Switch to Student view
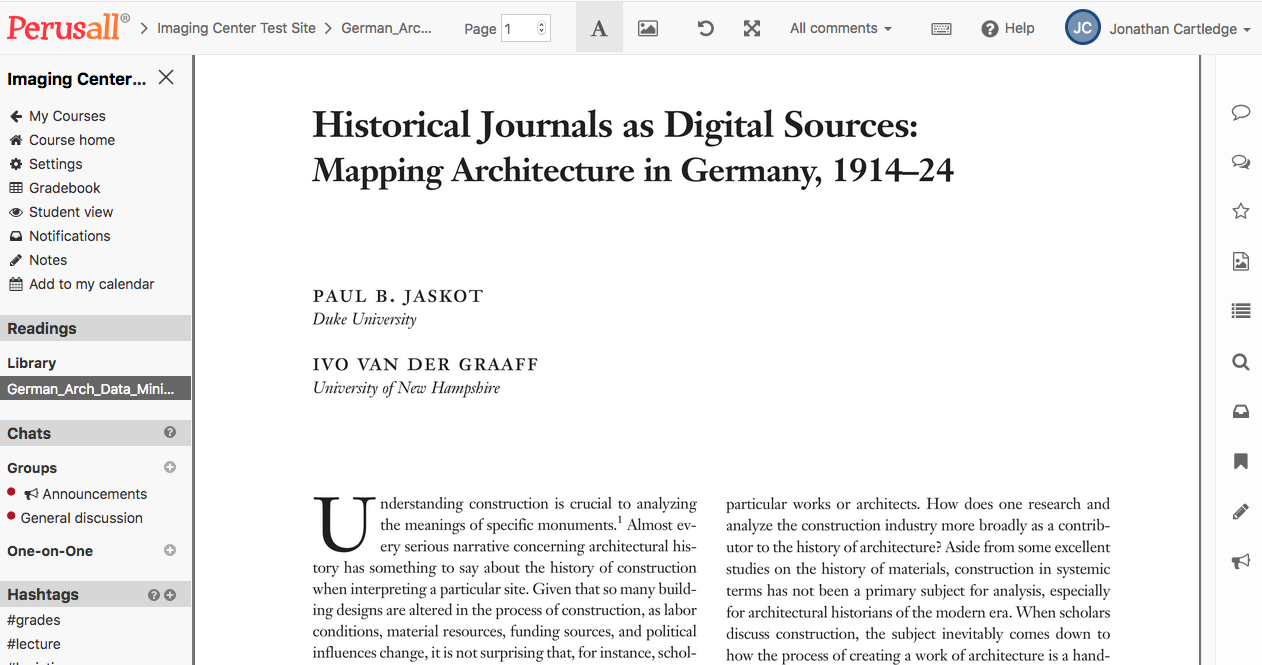The width and height of the screenshot is (1262, 665). tap(61, 212)
